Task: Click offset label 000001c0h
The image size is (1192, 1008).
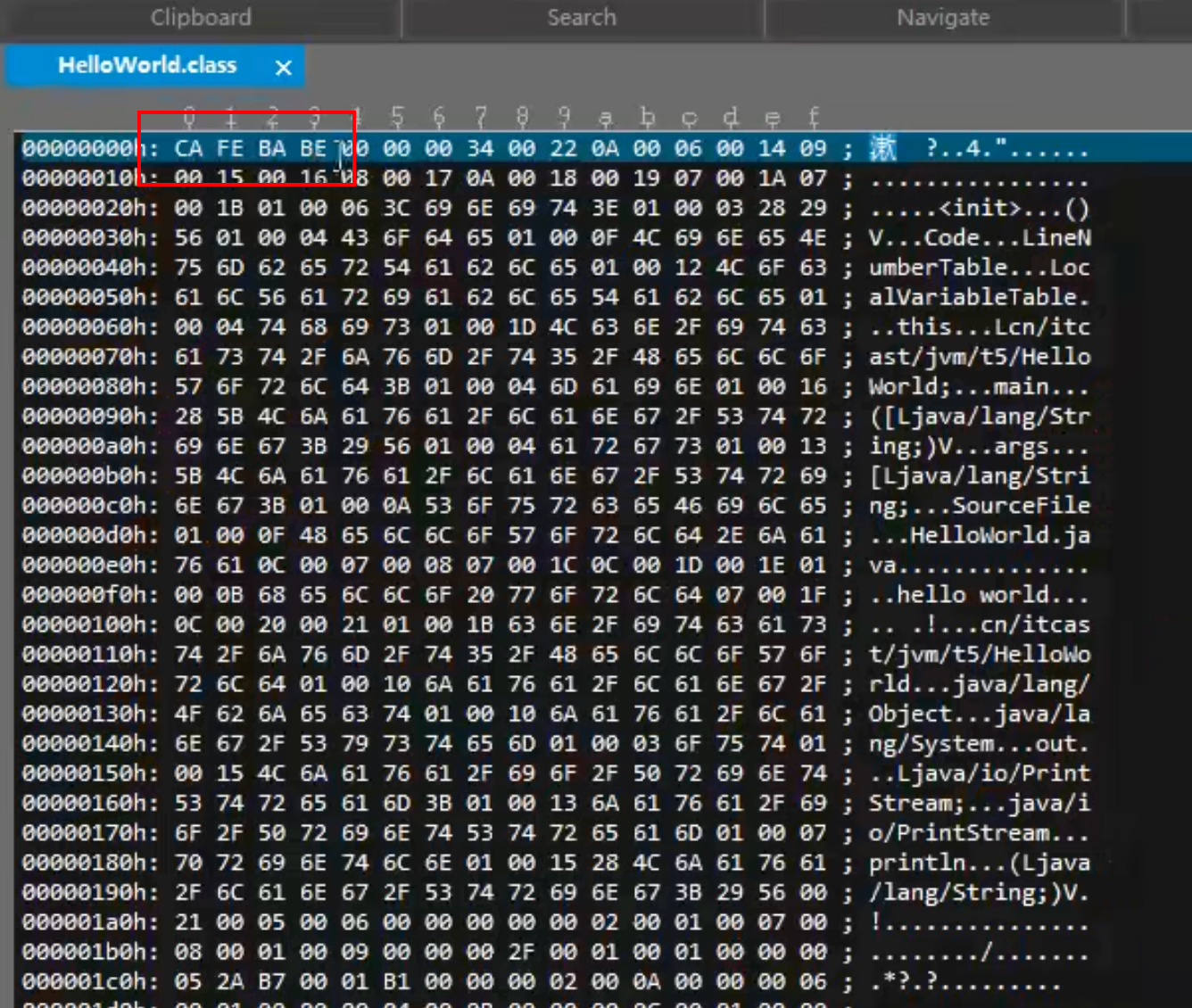Action: click(90, 982)
